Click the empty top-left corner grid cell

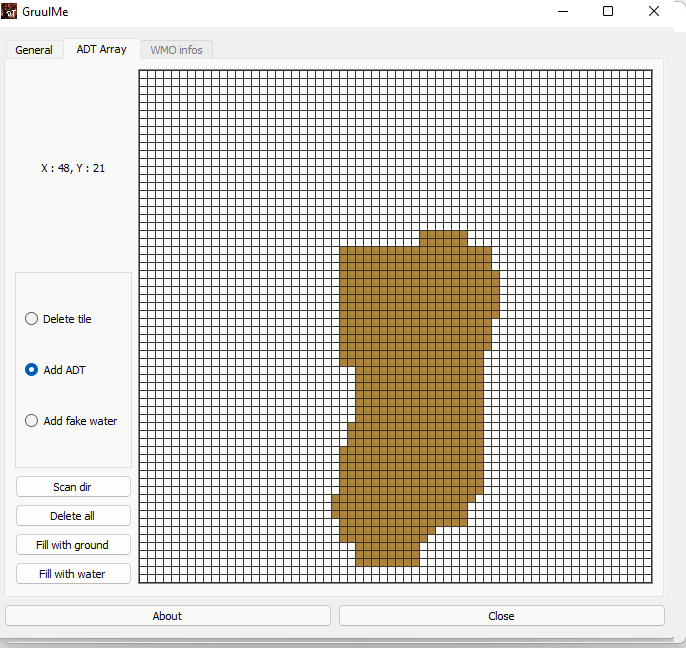click(144, 75)
